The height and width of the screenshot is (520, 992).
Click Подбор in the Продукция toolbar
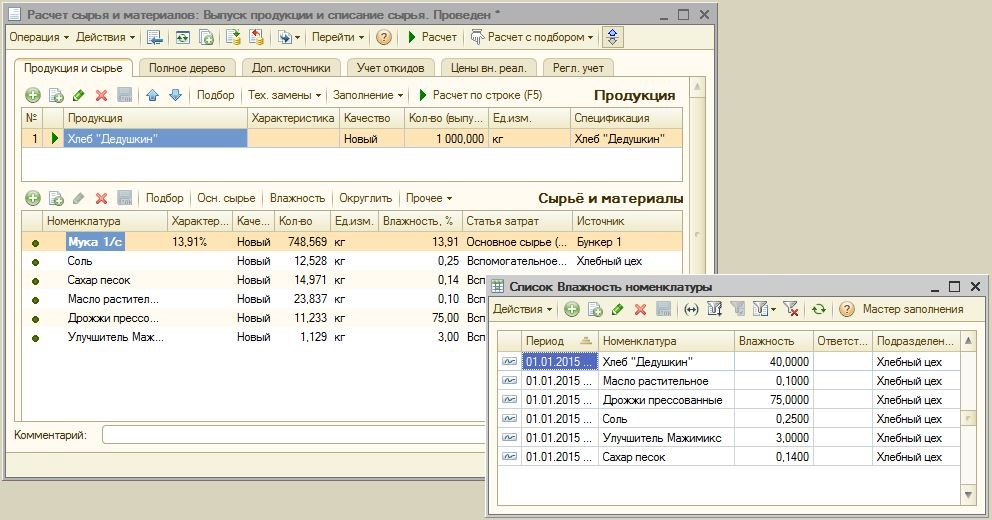215,96
